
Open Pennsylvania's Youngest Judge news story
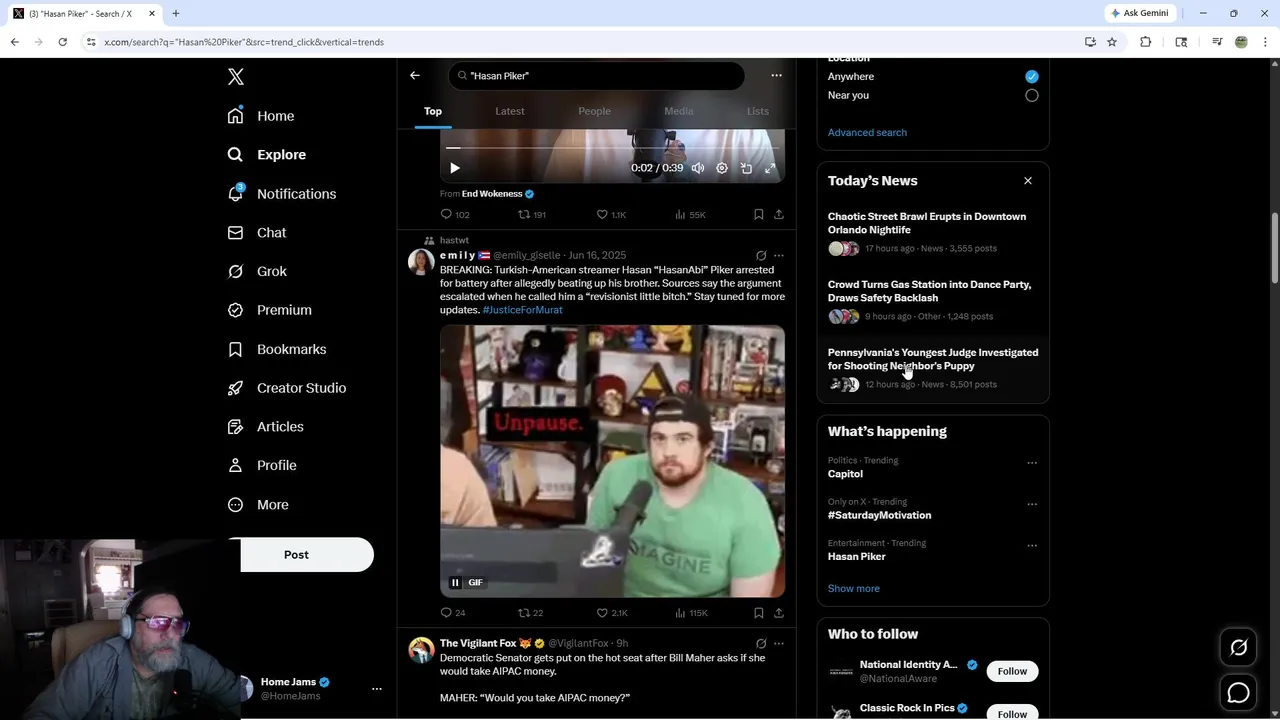pos(933,368)
